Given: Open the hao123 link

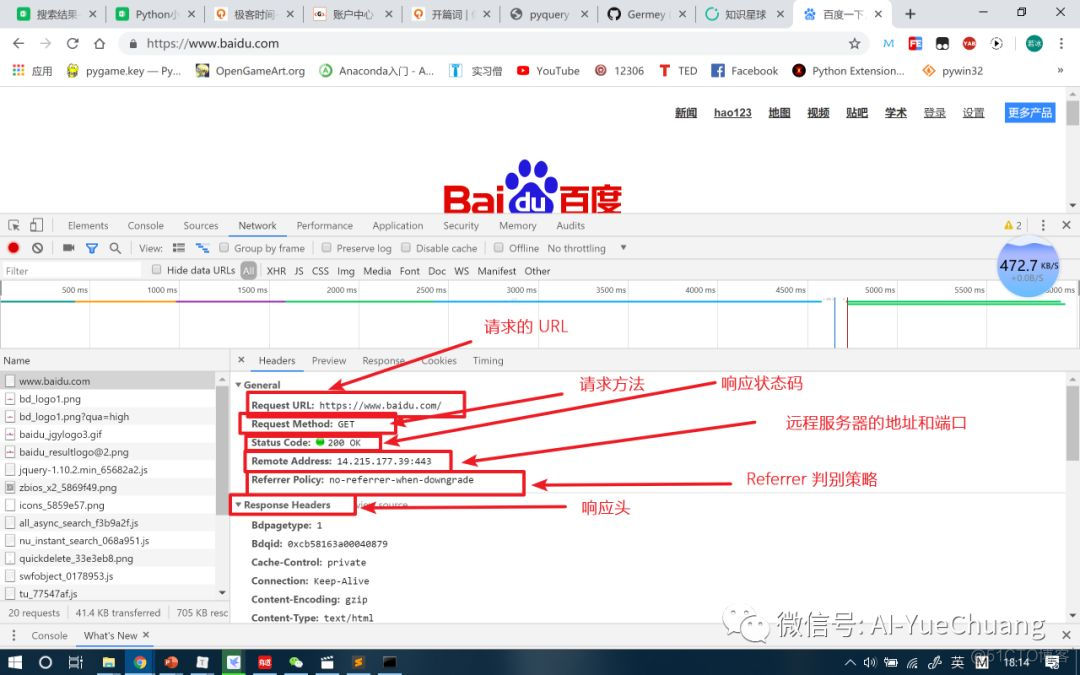Looking at the screenshot, I should 732,112.
